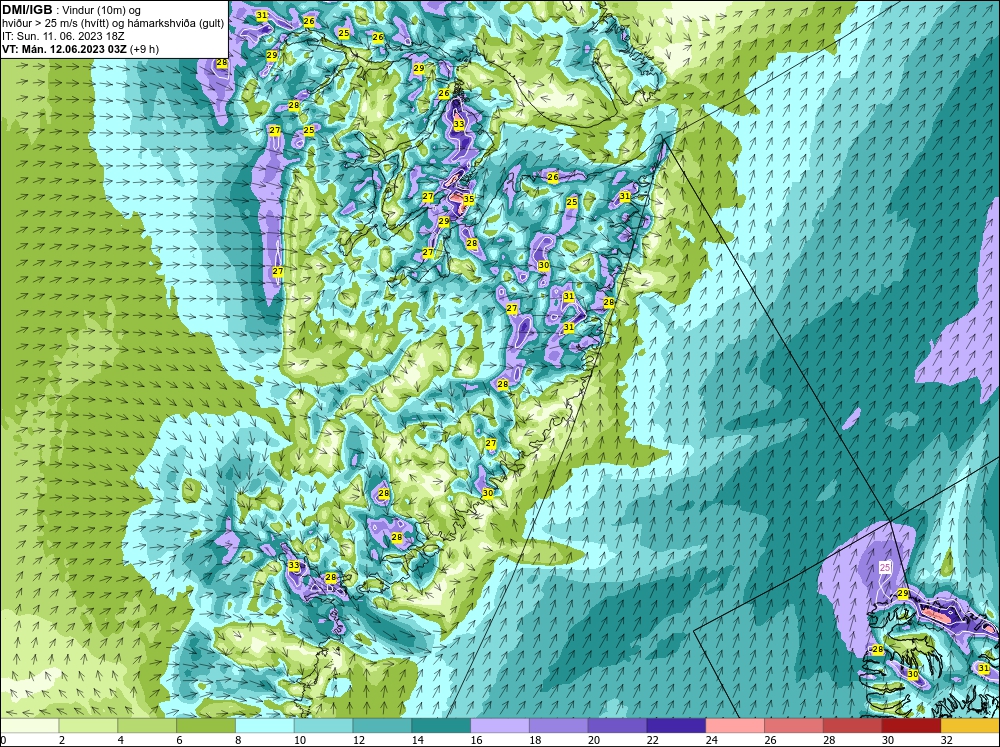
Task: Click the 24–26 m/s light pink legend swatch
Action: click(x=735, y=725)
